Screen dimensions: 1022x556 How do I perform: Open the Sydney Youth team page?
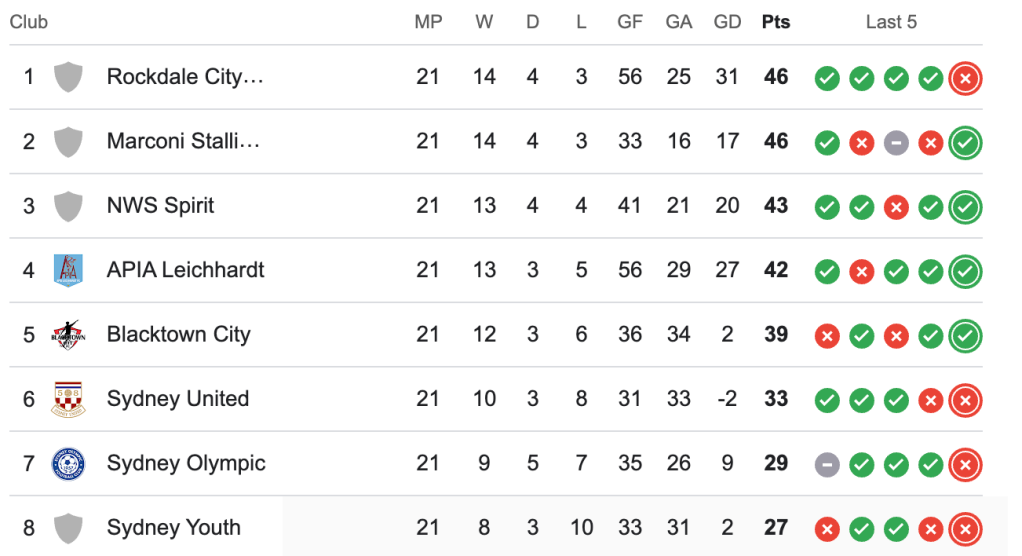click(x=174, y=527)
